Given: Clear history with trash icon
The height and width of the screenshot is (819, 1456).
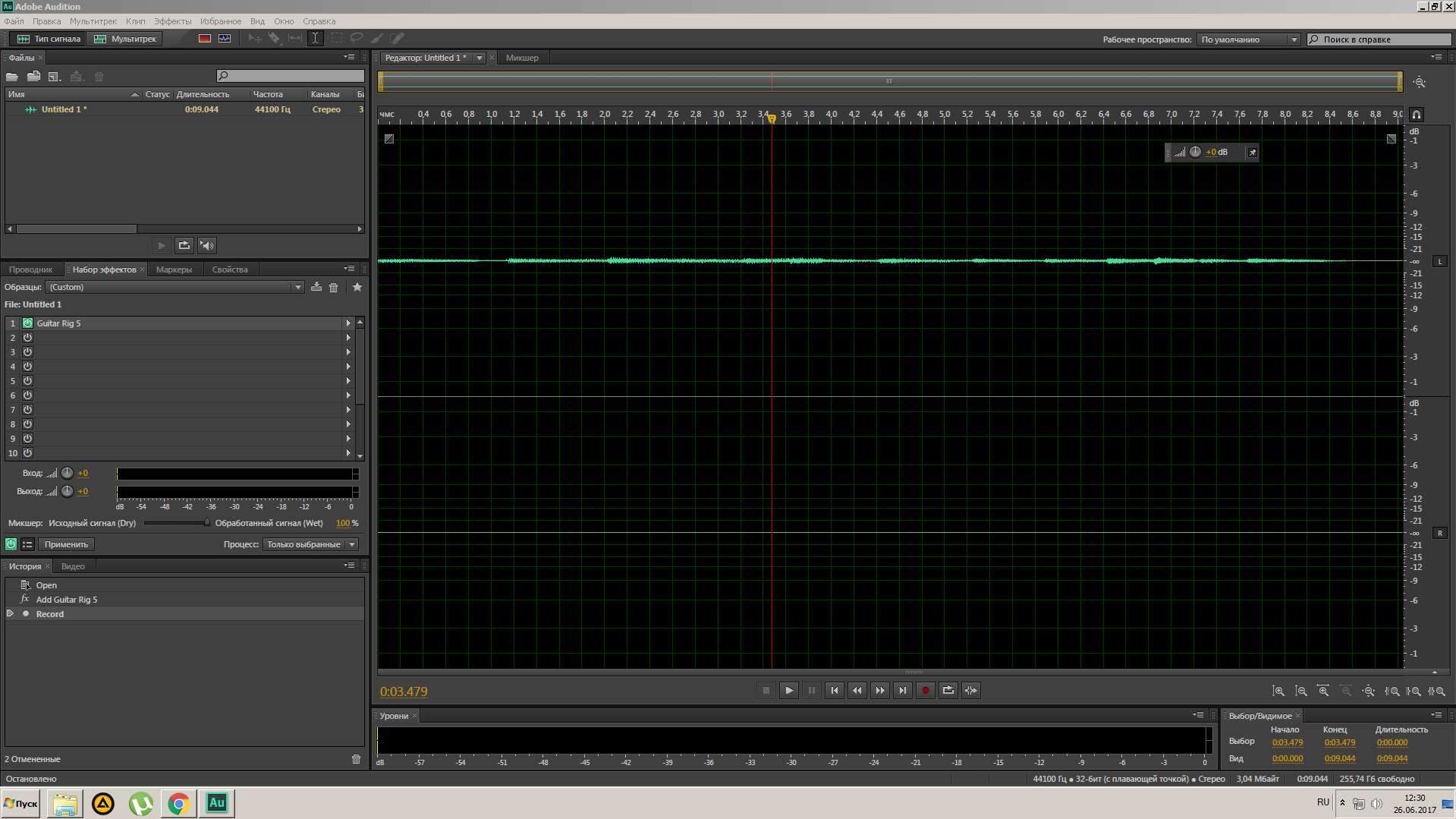Looking at the screenshot, I should pyautogui.click(x=356, y=759).
